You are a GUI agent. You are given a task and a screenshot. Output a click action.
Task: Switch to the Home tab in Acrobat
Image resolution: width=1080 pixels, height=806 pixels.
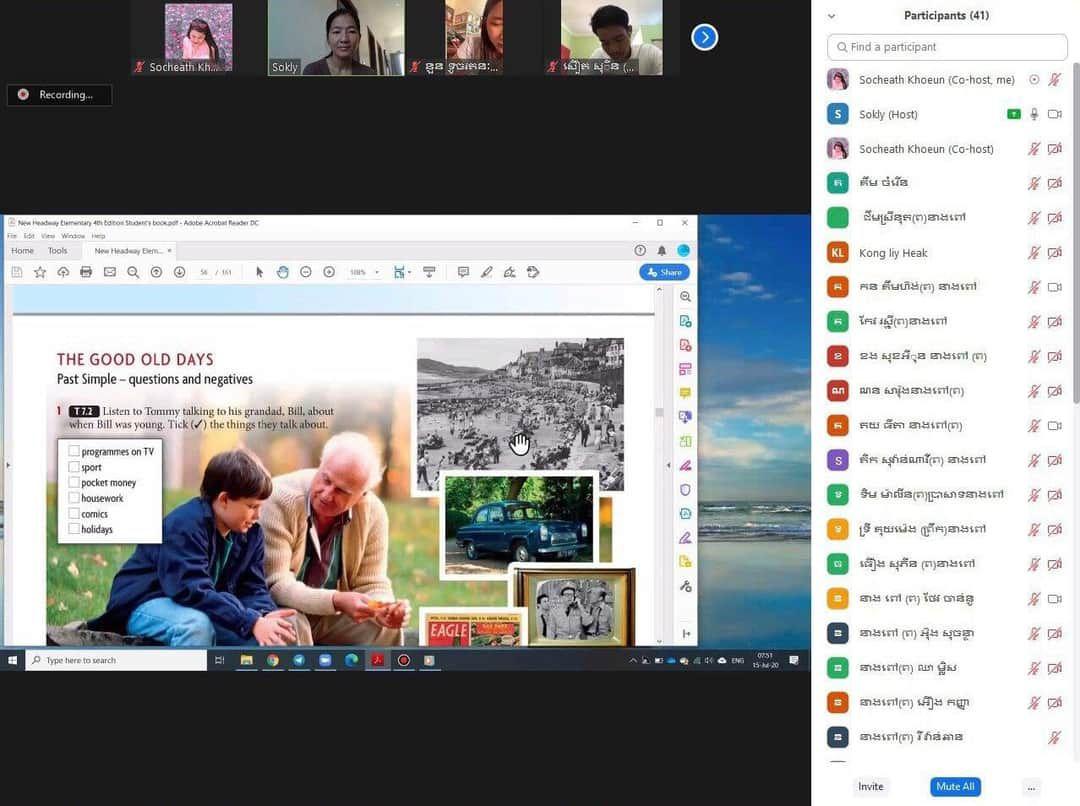[22, 251]
